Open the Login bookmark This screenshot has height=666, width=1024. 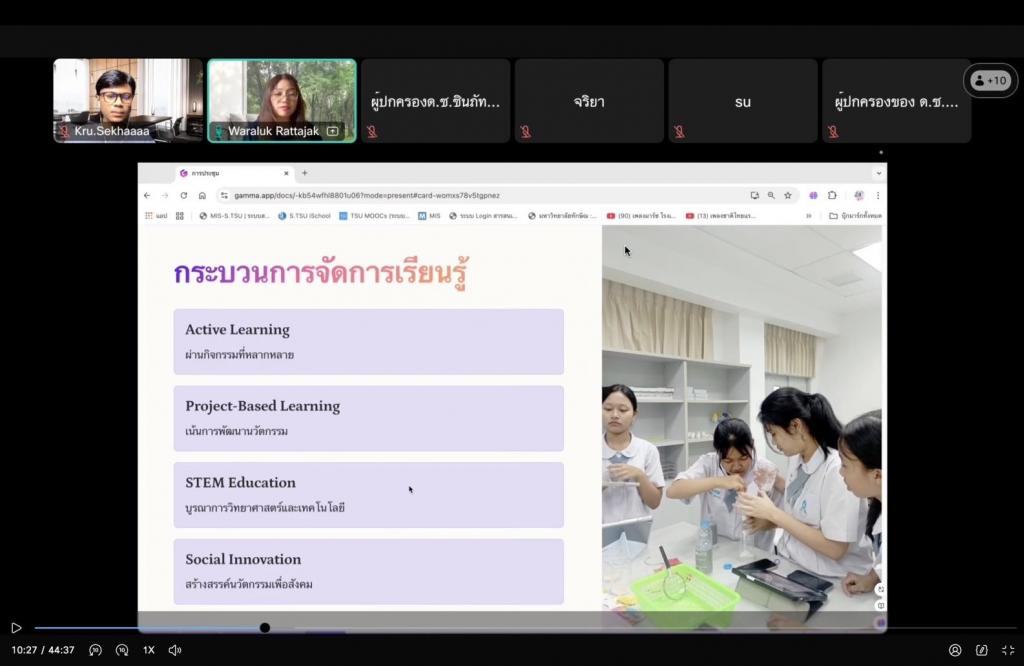point(483,215)
